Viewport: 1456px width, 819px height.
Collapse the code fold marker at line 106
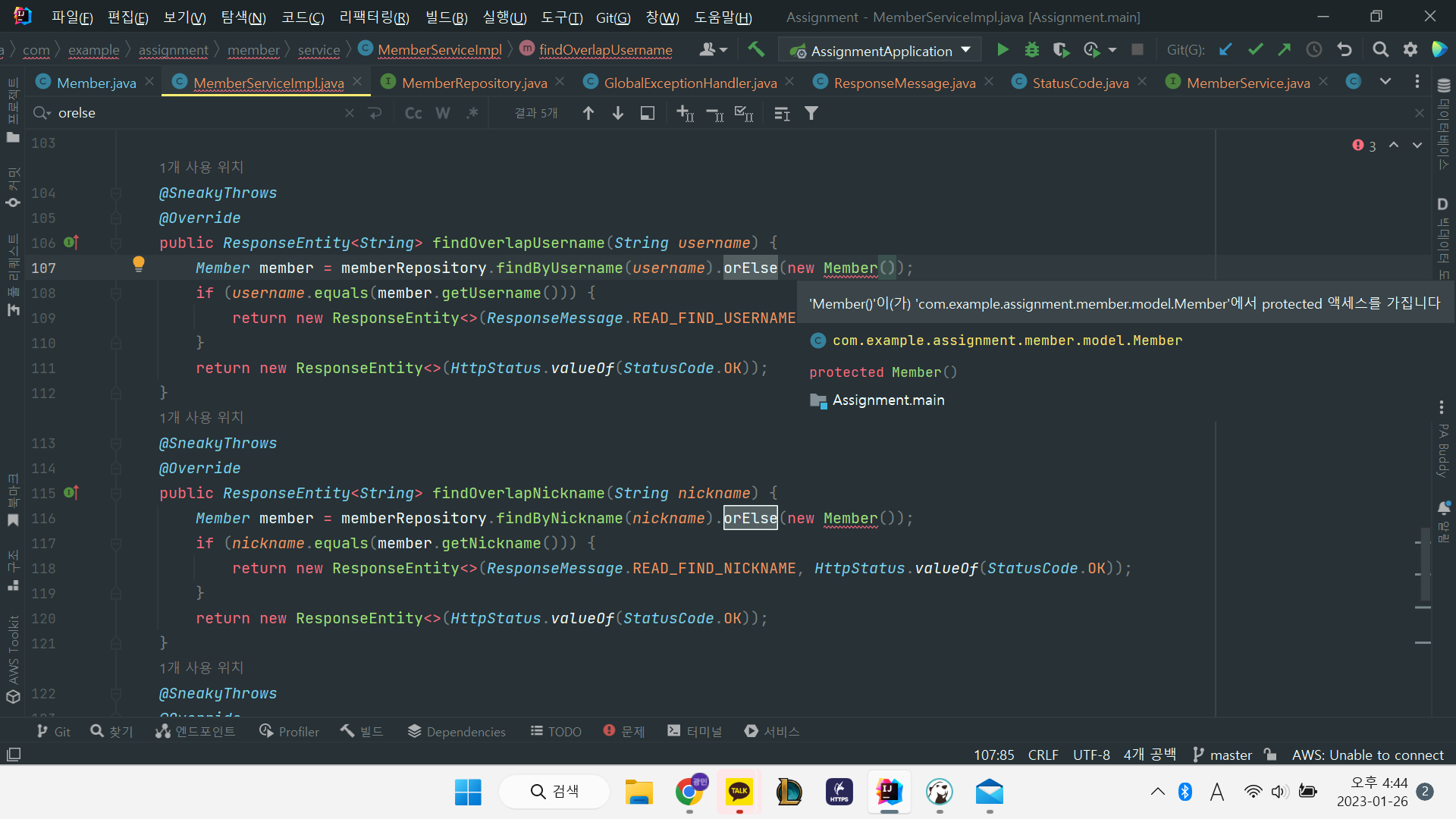[116, 243]
